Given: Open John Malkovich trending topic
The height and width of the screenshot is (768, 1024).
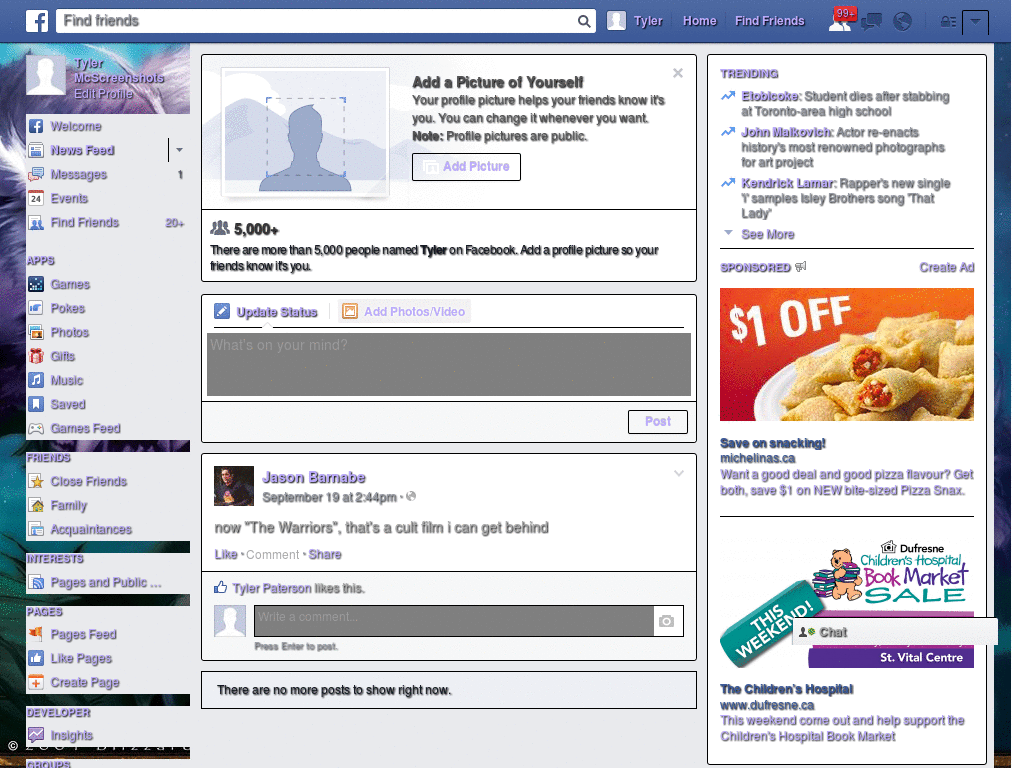Looking at the screenshot, I should 787,133.
